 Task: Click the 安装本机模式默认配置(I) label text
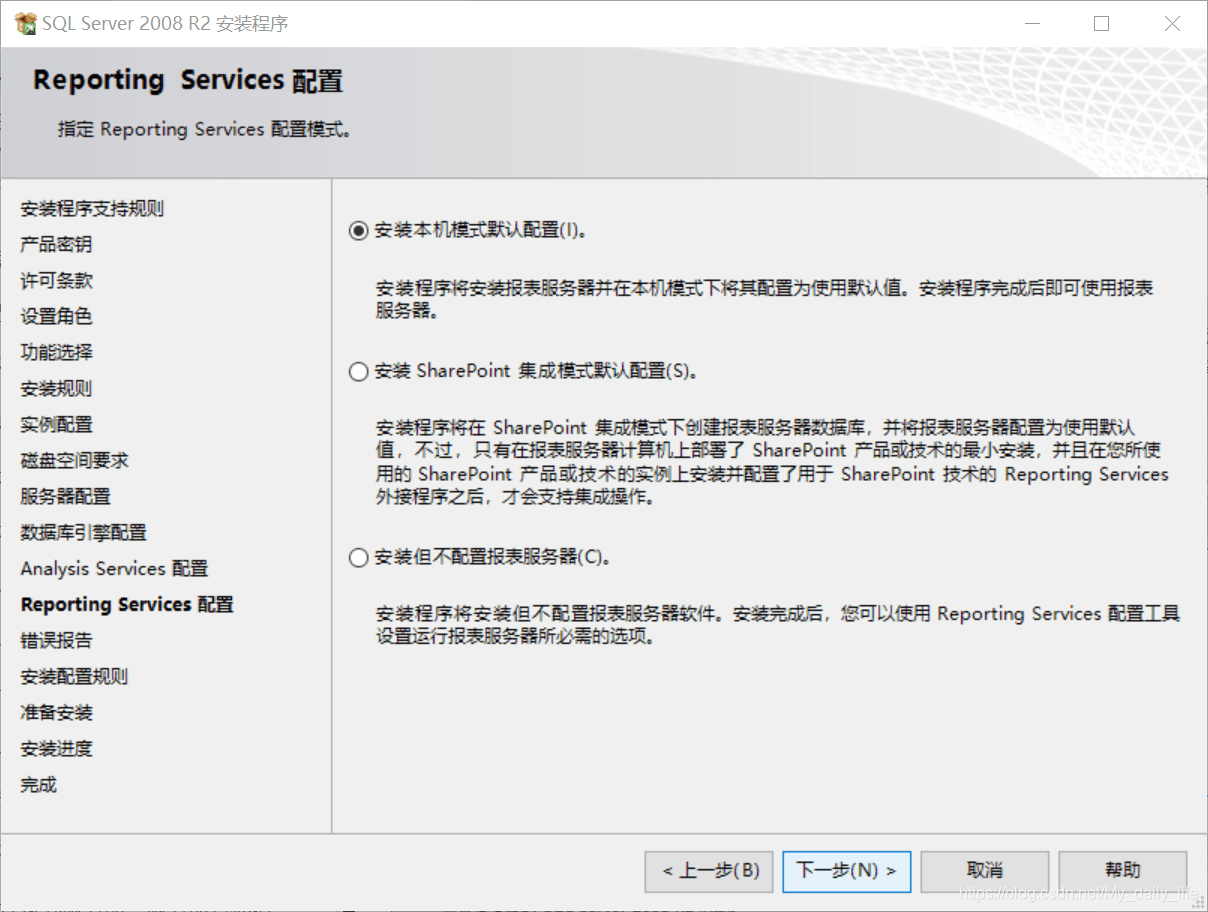coord(480,230)
